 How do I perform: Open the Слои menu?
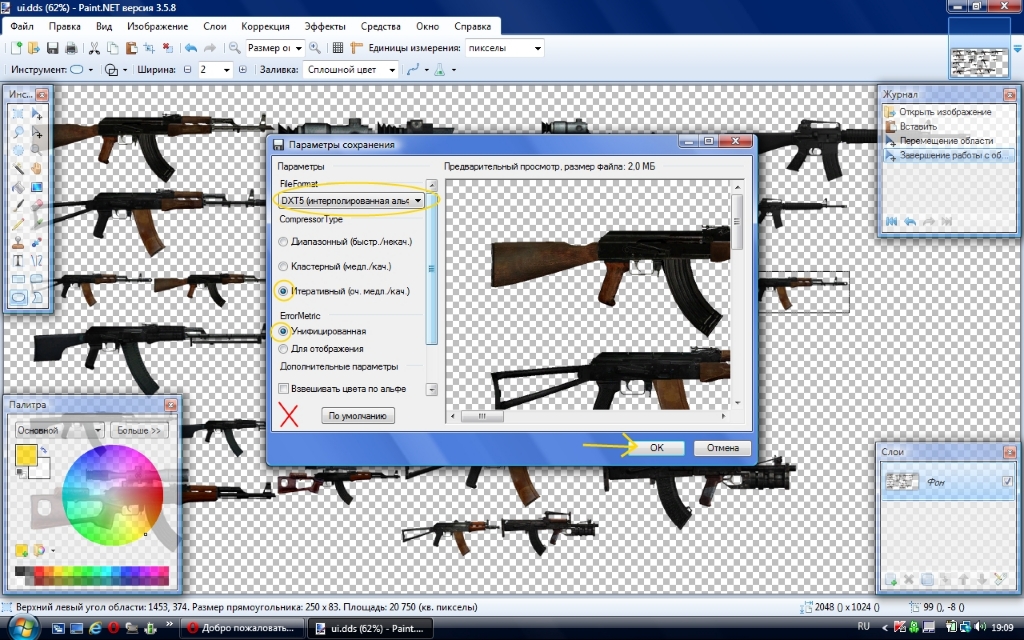tap(214, 27)
